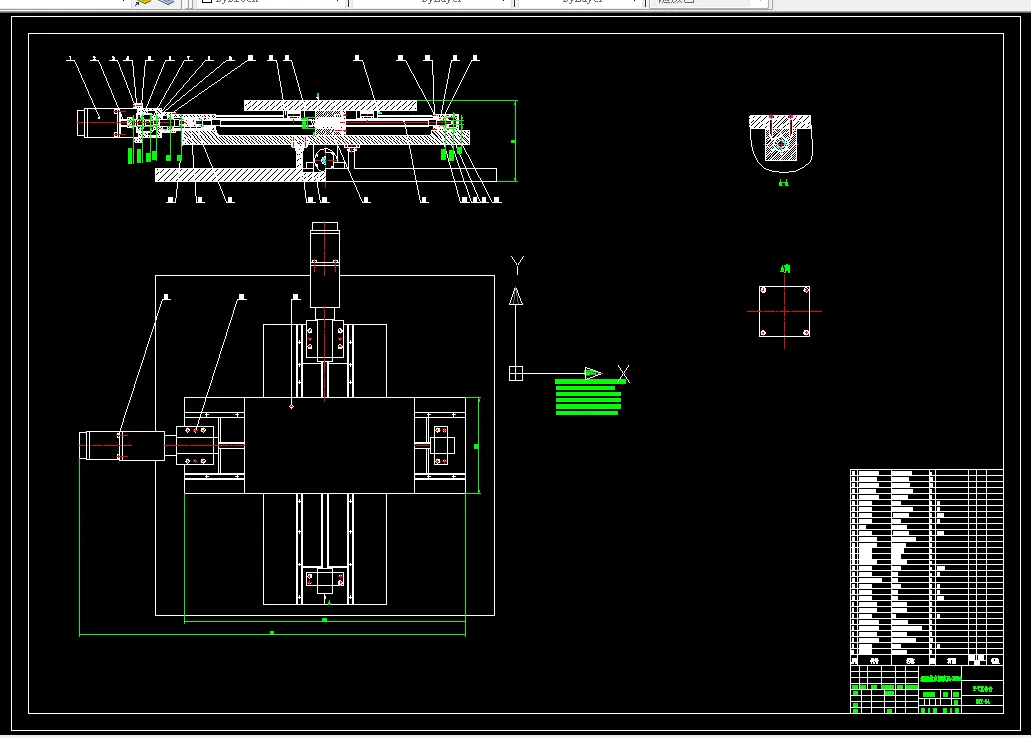Select vertical dimension right of plan view
The image size is (1031, 738).
tap(477, 446)
